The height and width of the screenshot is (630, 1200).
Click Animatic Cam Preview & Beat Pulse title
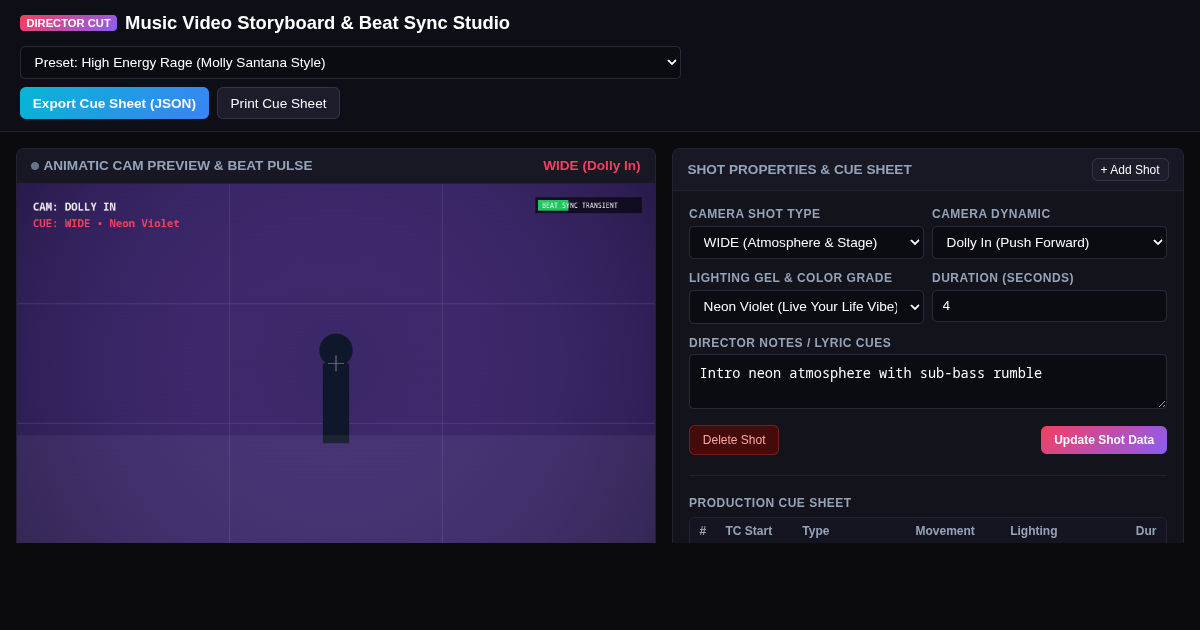click(x=178, y=166)
